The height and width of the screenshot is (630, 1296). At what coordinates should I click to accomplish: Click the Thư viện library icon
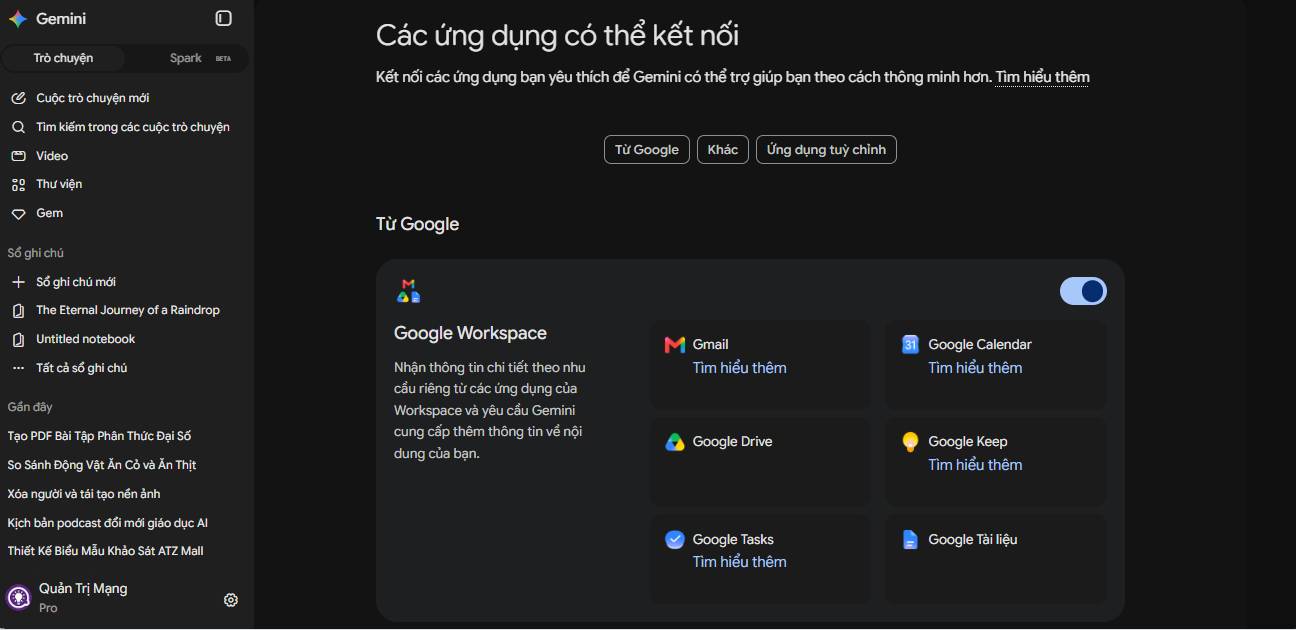point(18,184)
